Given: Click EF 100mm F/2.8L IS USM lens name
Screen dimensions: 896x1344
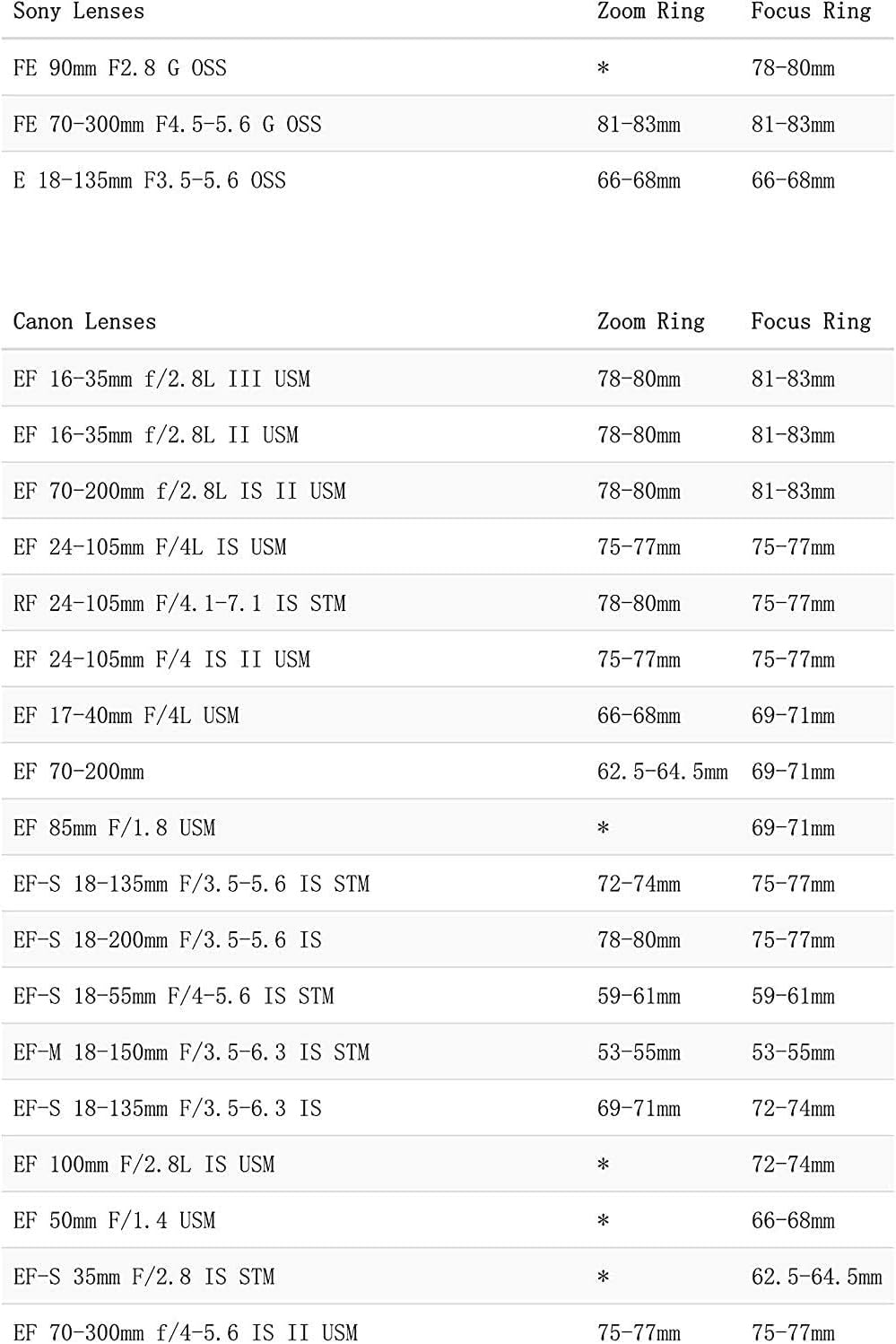Looking at the screenshot, I should [144, 1164].
